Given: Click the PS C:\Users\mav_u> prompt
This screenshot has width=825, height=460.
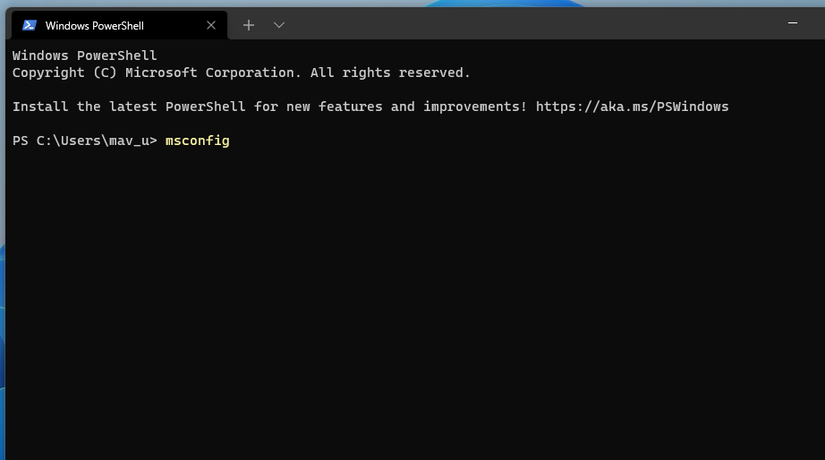Looking at the screenshot, I should click(x=84, y=141).
